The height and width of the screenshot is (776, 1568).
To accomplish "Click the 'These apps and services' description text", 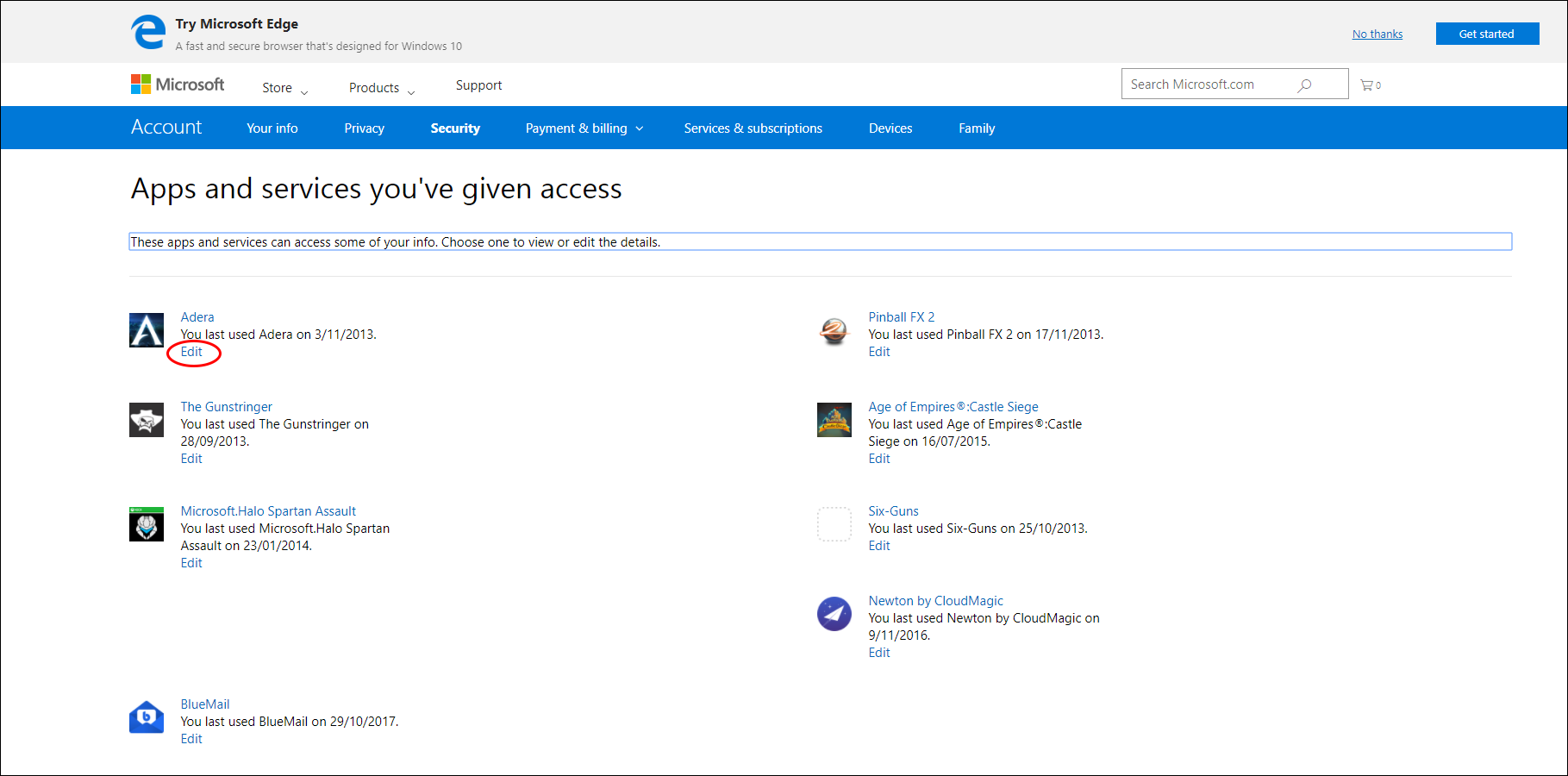I will point(396,242).
